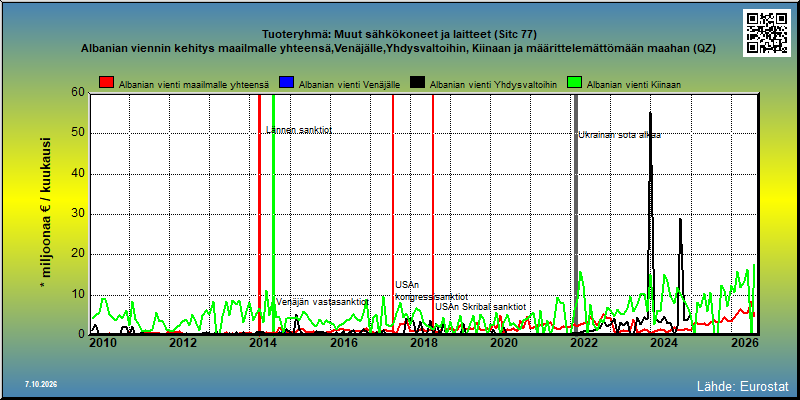Viewport: 800px width, 400px height.
Task: Click the date stamp '7.10.2026'
Action: pos(41,384)
